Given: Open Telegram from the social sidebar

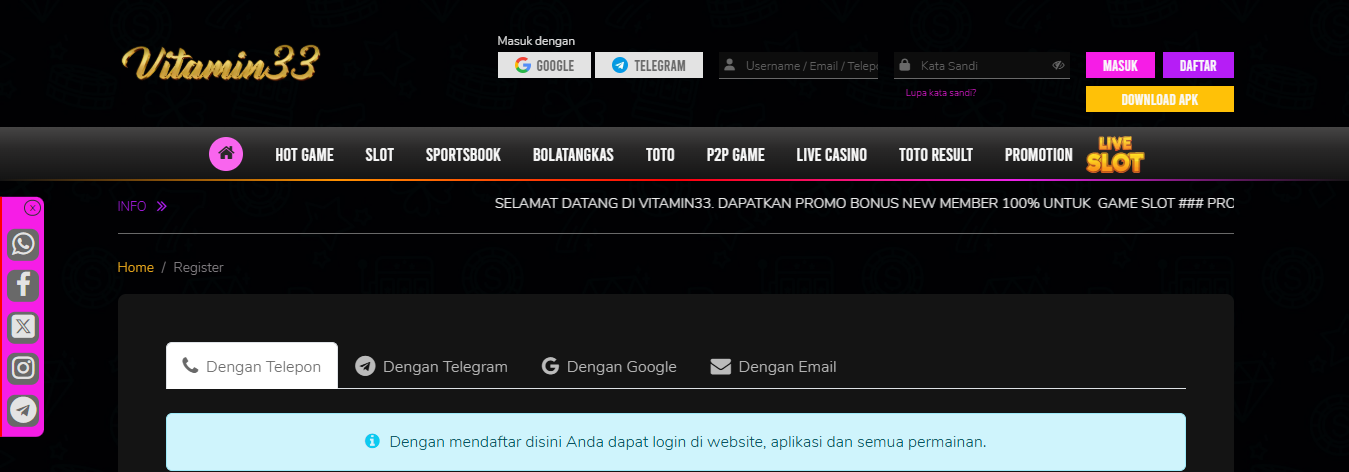Looking at the screenshot, I should point(23,409).
